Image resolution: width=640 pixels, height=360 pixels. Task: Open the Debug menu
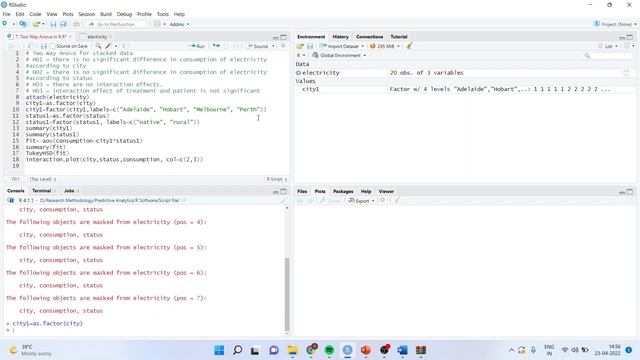(x=124, y=14)
